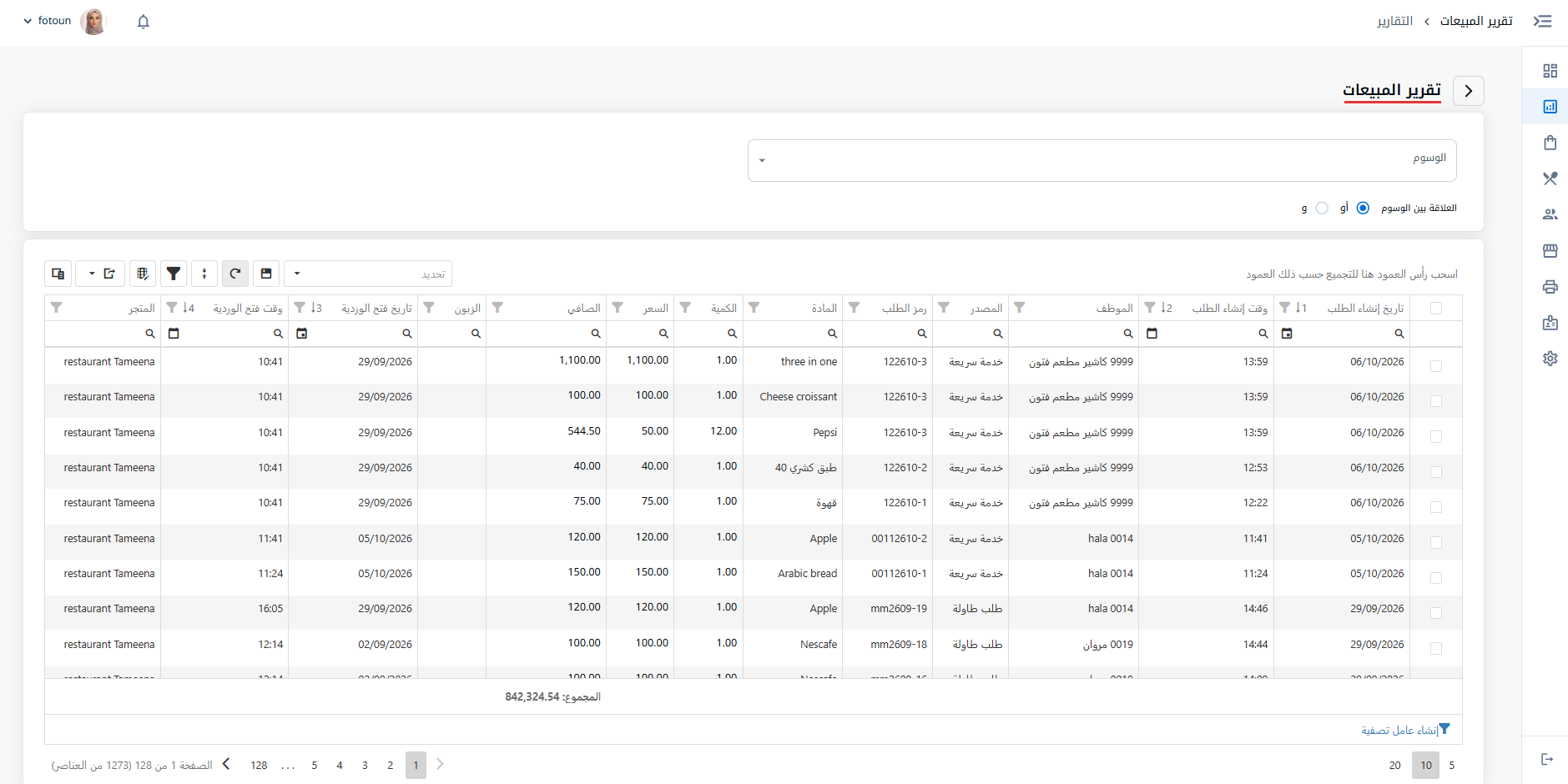
Task: Set page size to 5
Action: pos(1452,765)
